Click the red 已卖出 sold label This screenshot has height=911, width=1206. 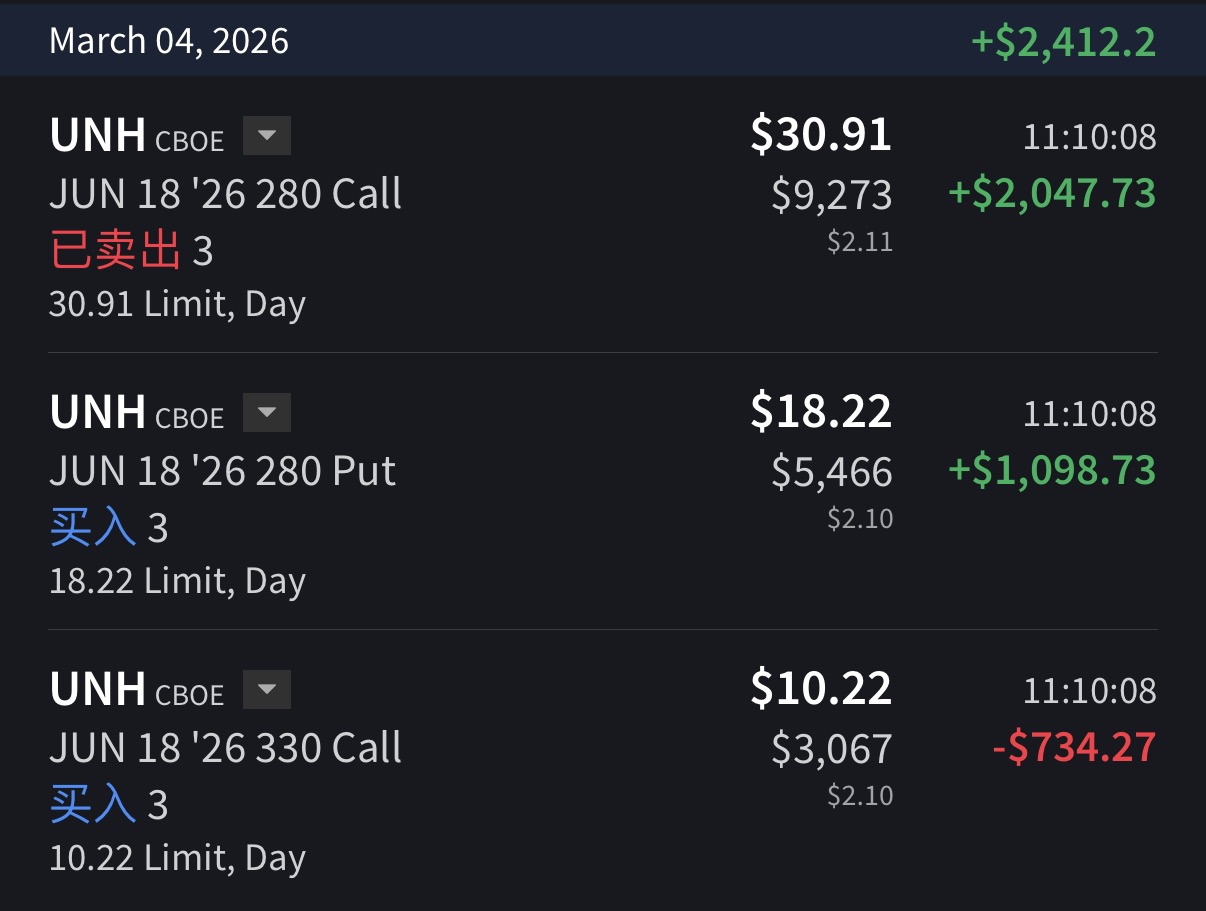tap(115, 251)
